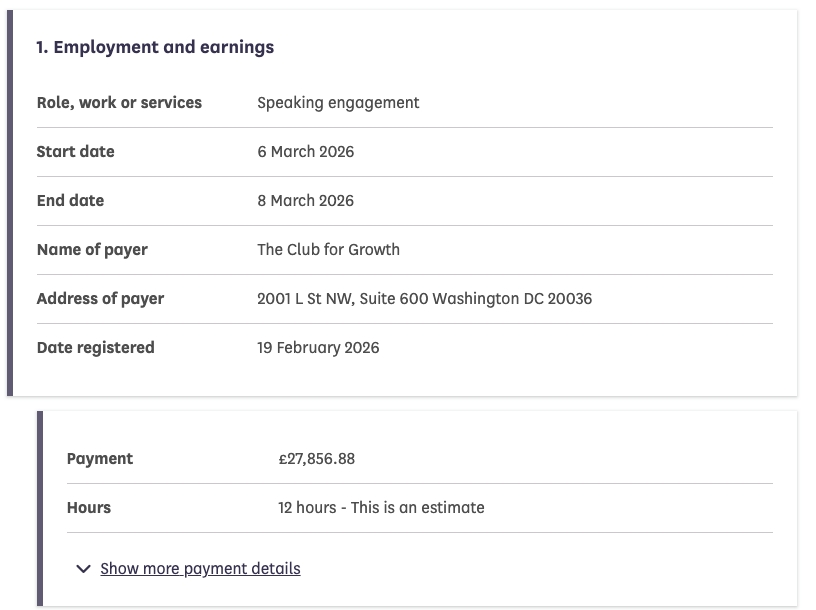This screenshot has height=610, width=816.
Task: Click the 12 hours estimate text
Action: (x=381, y=507)
